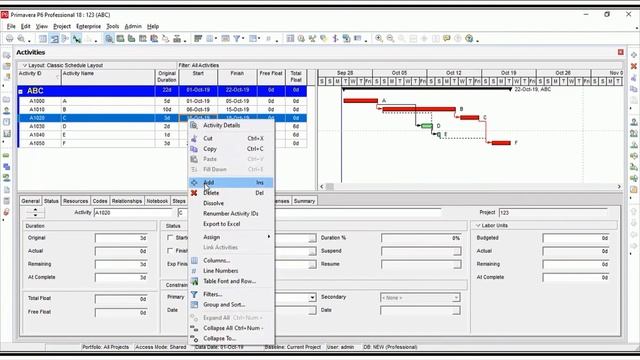The width and height of the screenshot is (640, 360).
Task: Open Print Preview from the toolbar
Action: tap(21, 39)
